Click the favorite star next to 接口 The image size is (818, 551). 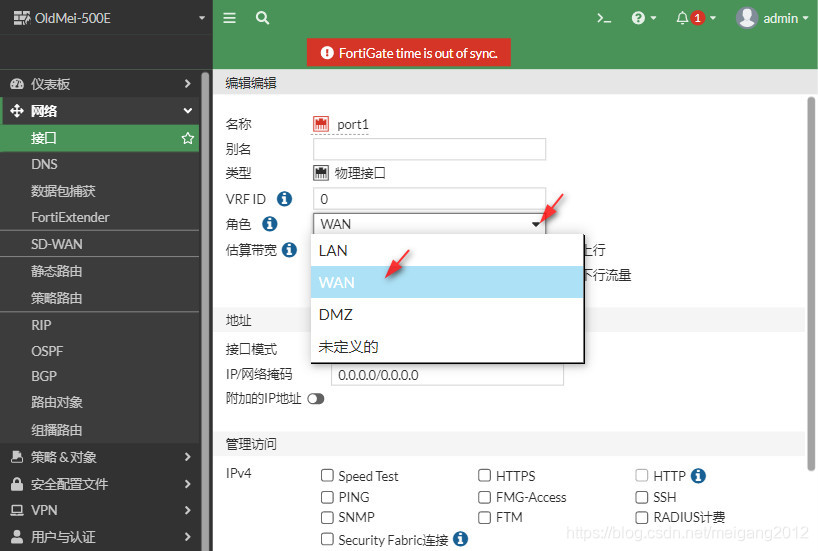[187, 138]
